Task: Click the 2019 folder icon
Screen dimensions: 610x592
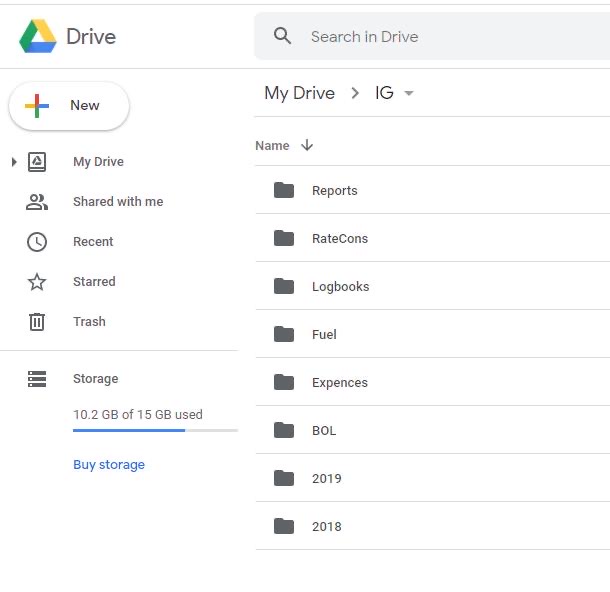Action: pyautogui.click(x=284, y=478)
